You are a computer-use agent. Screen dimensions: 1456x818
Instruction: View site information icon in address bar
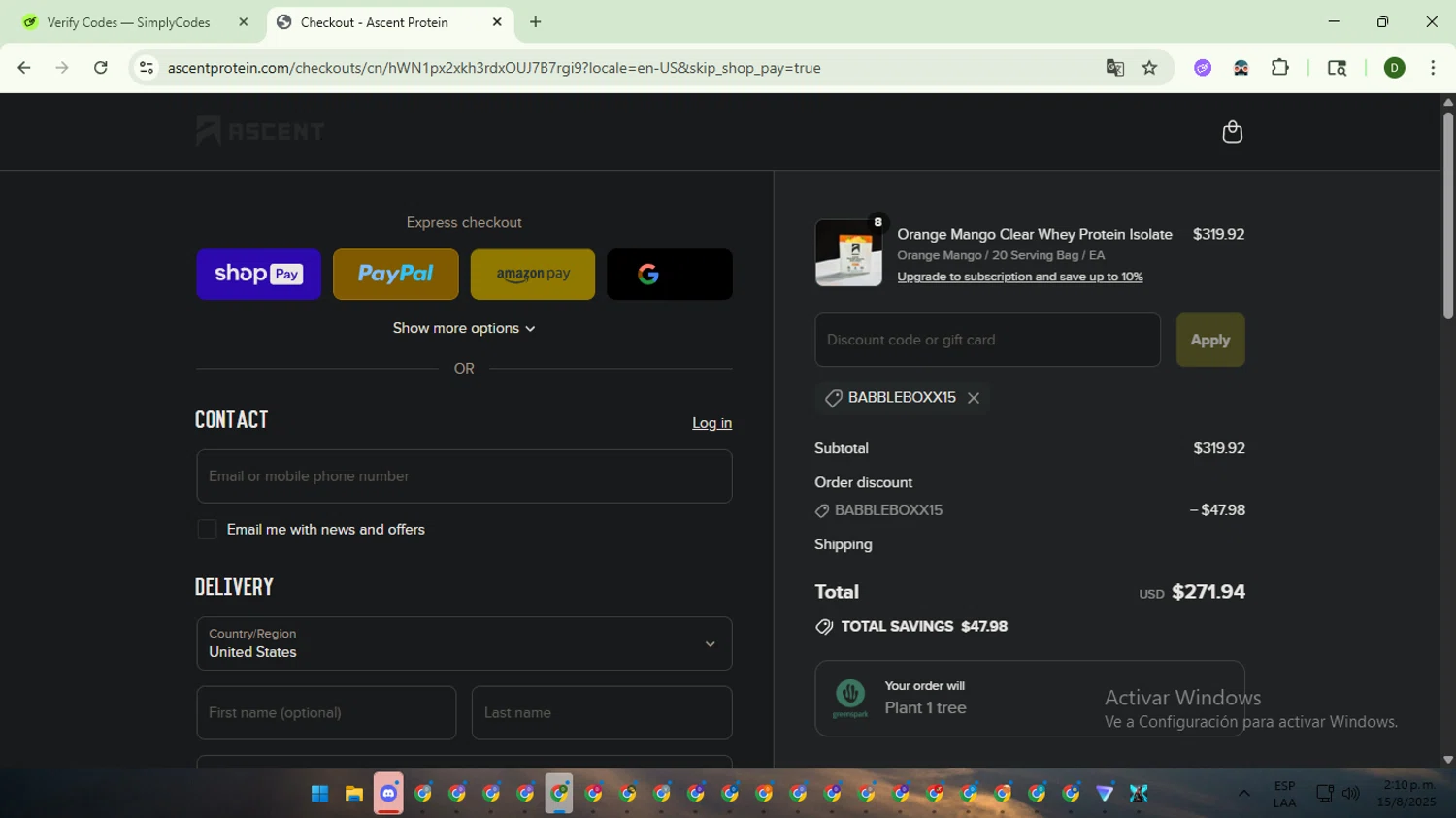point(147,68)
